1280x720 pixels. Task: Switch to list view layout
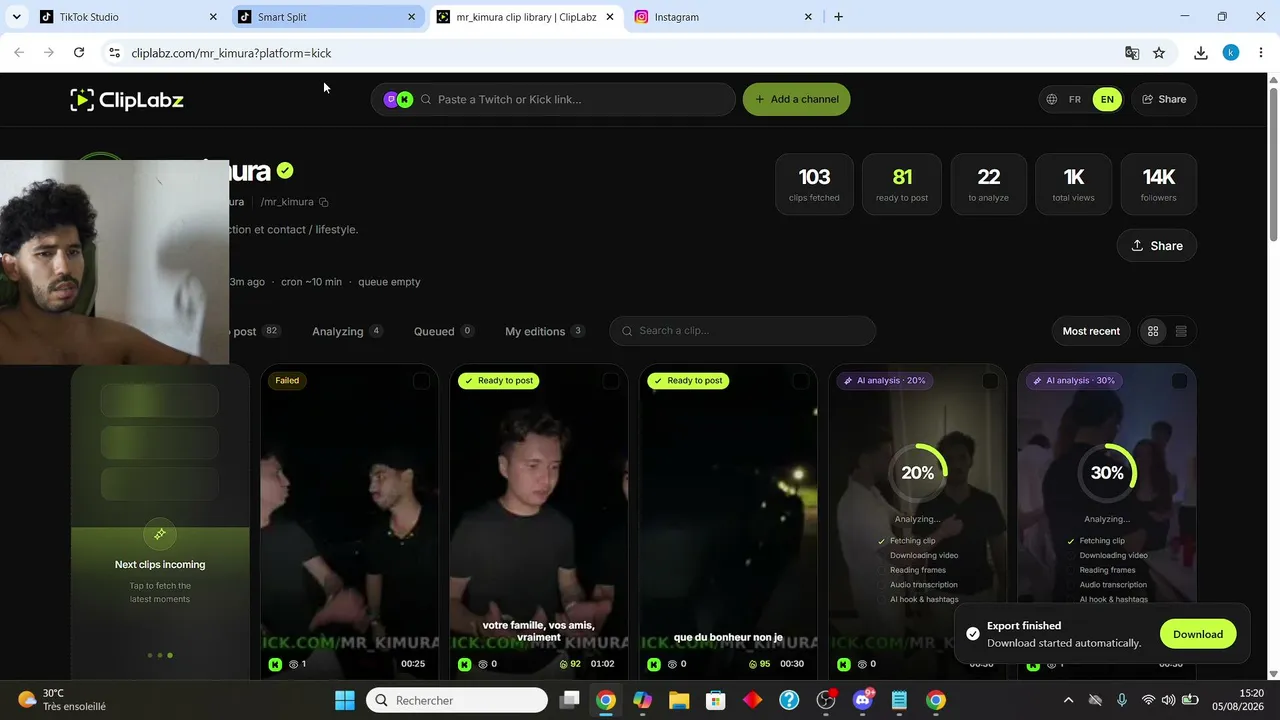point(1181,331)
